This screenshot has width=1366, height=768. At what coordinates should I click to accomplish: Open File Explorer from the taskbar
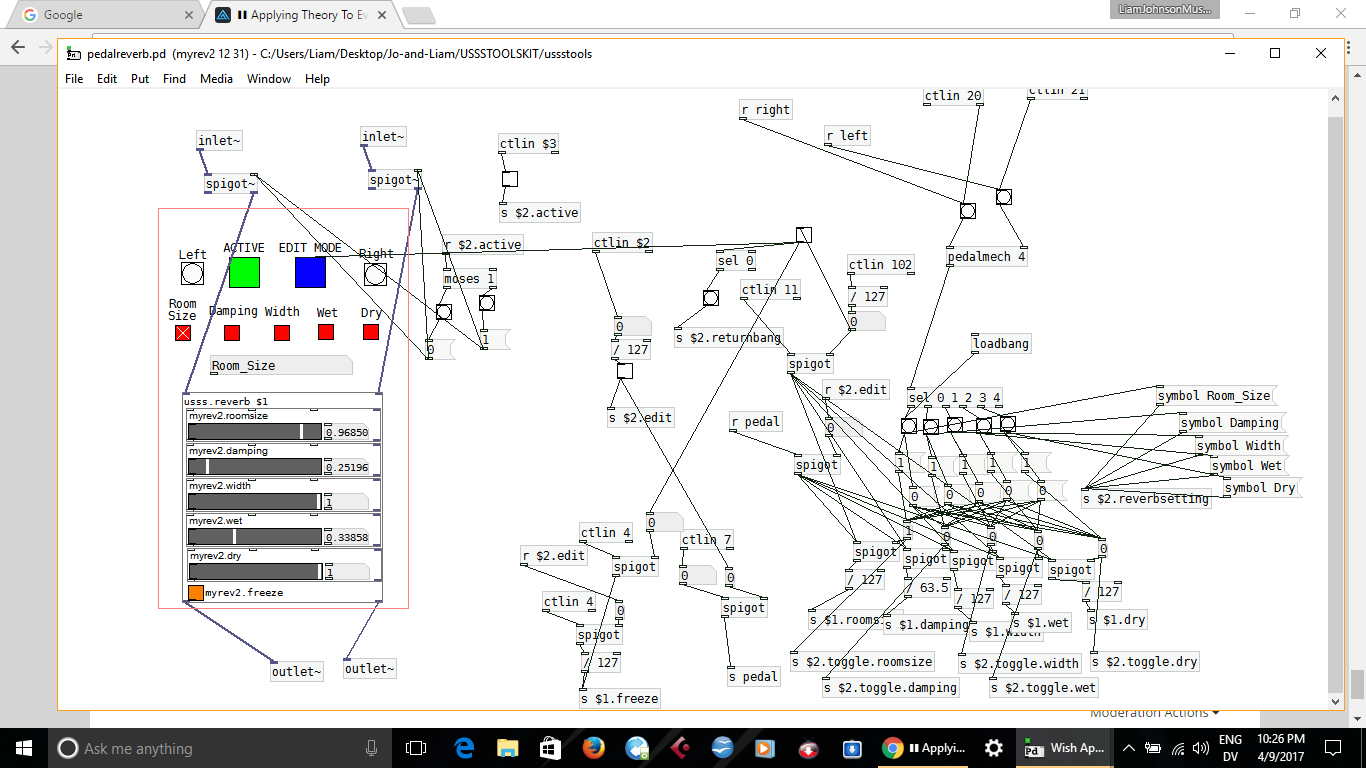tap(508, 748)
